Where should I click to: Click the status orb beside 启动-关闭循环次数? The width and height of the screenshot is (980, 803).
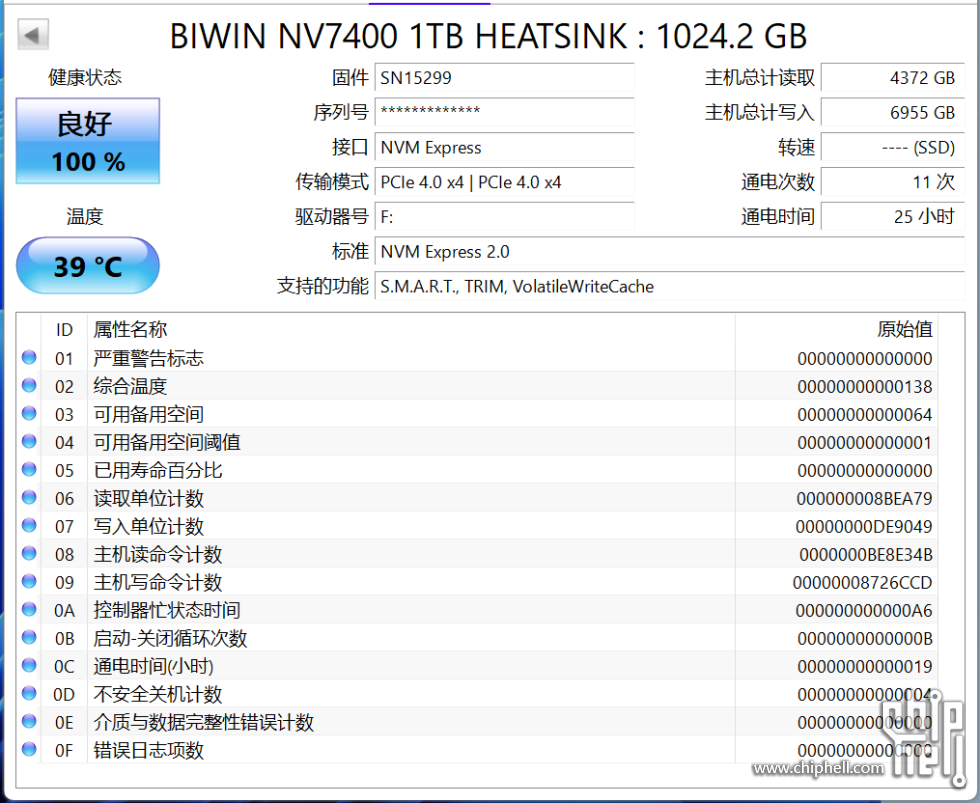pyautogui.click(x=29, y=638)
